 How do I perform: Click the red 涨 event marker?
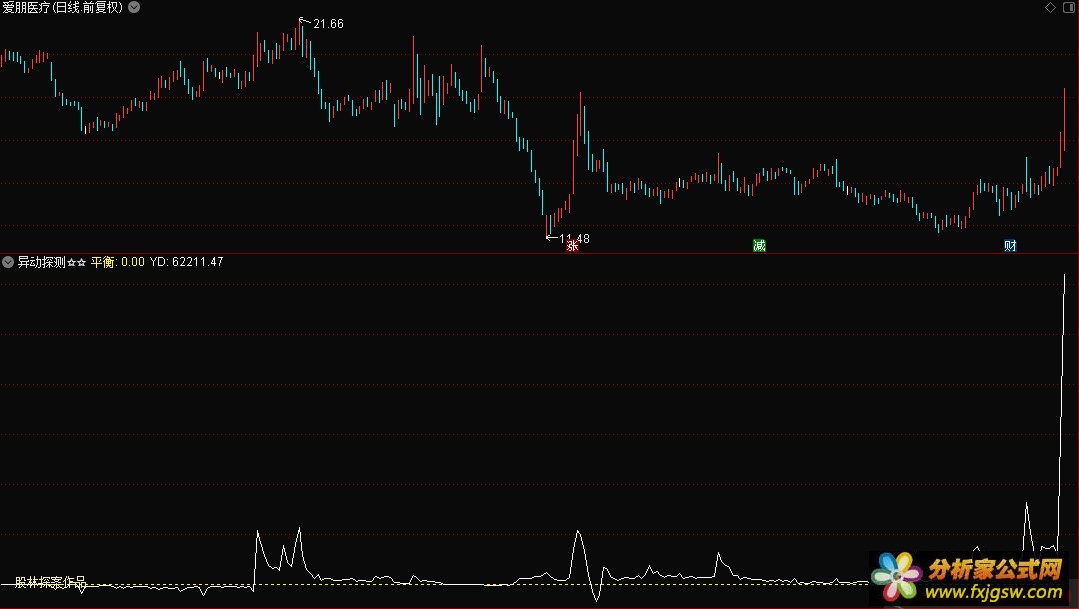pos(572,246)
